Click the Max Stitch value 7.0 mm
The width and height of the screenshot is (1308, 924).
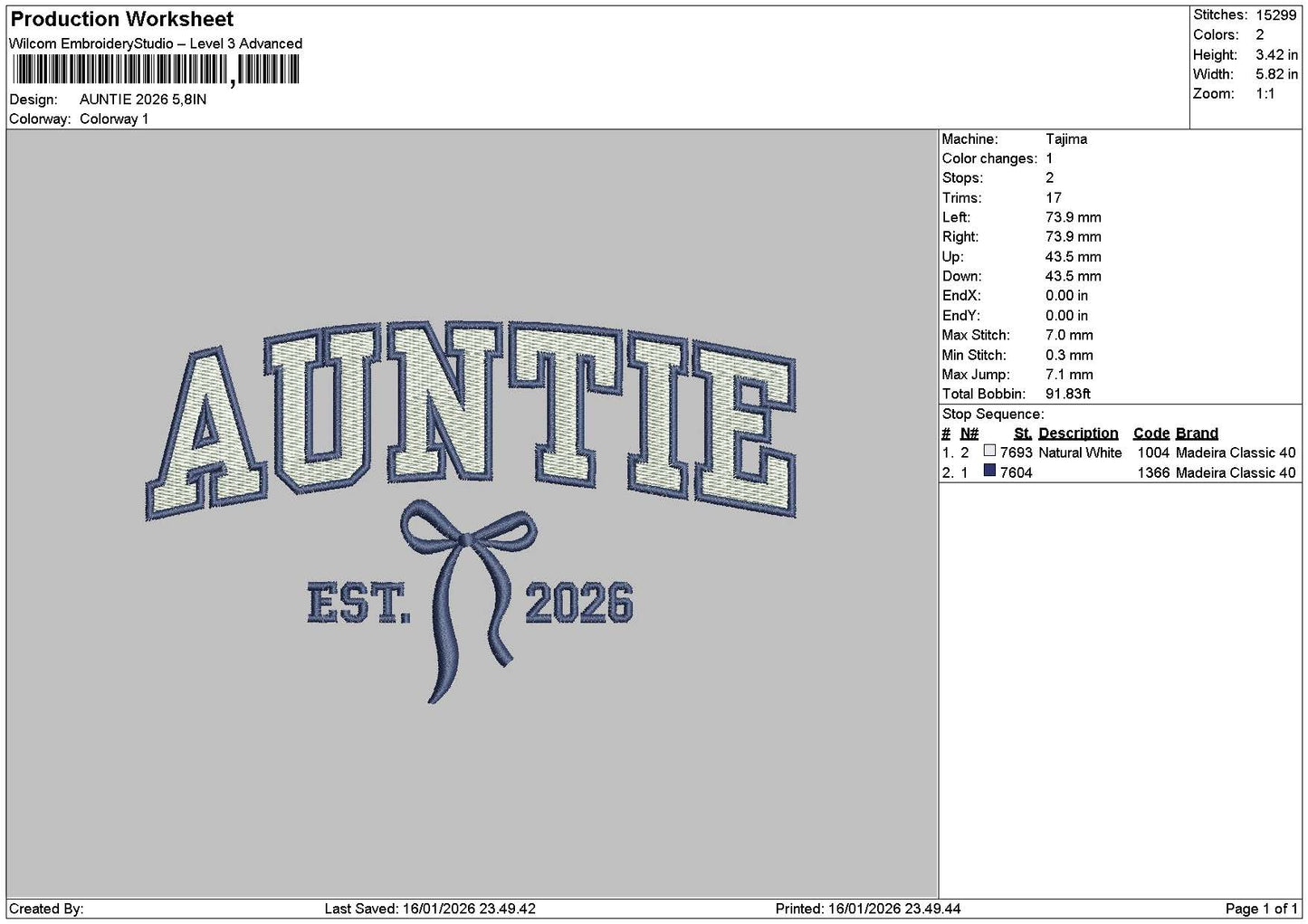click(x=1069, y=335)
